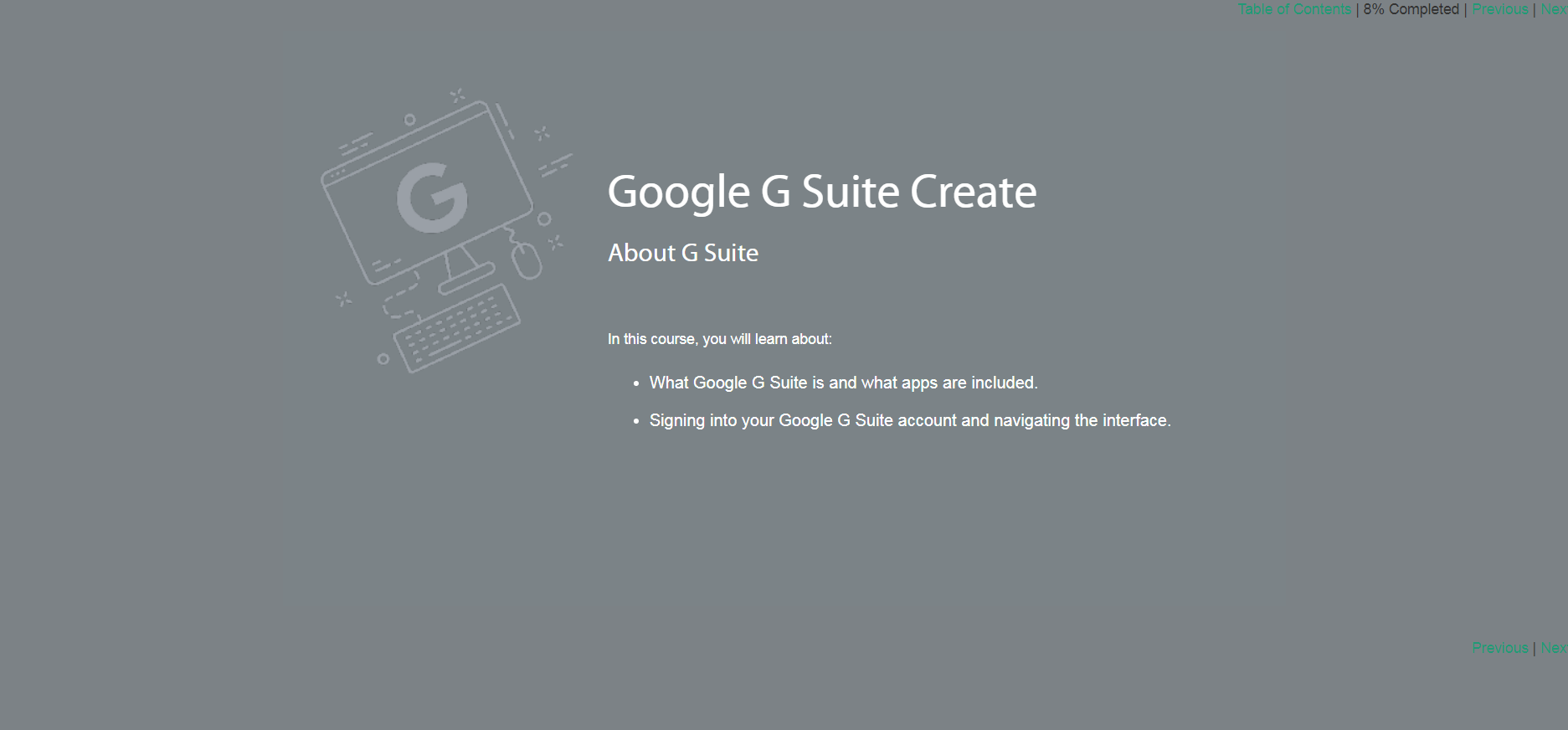Screen dimensions: 1568x730
Task: Select the About G Suite subheading
Action: 683,253
